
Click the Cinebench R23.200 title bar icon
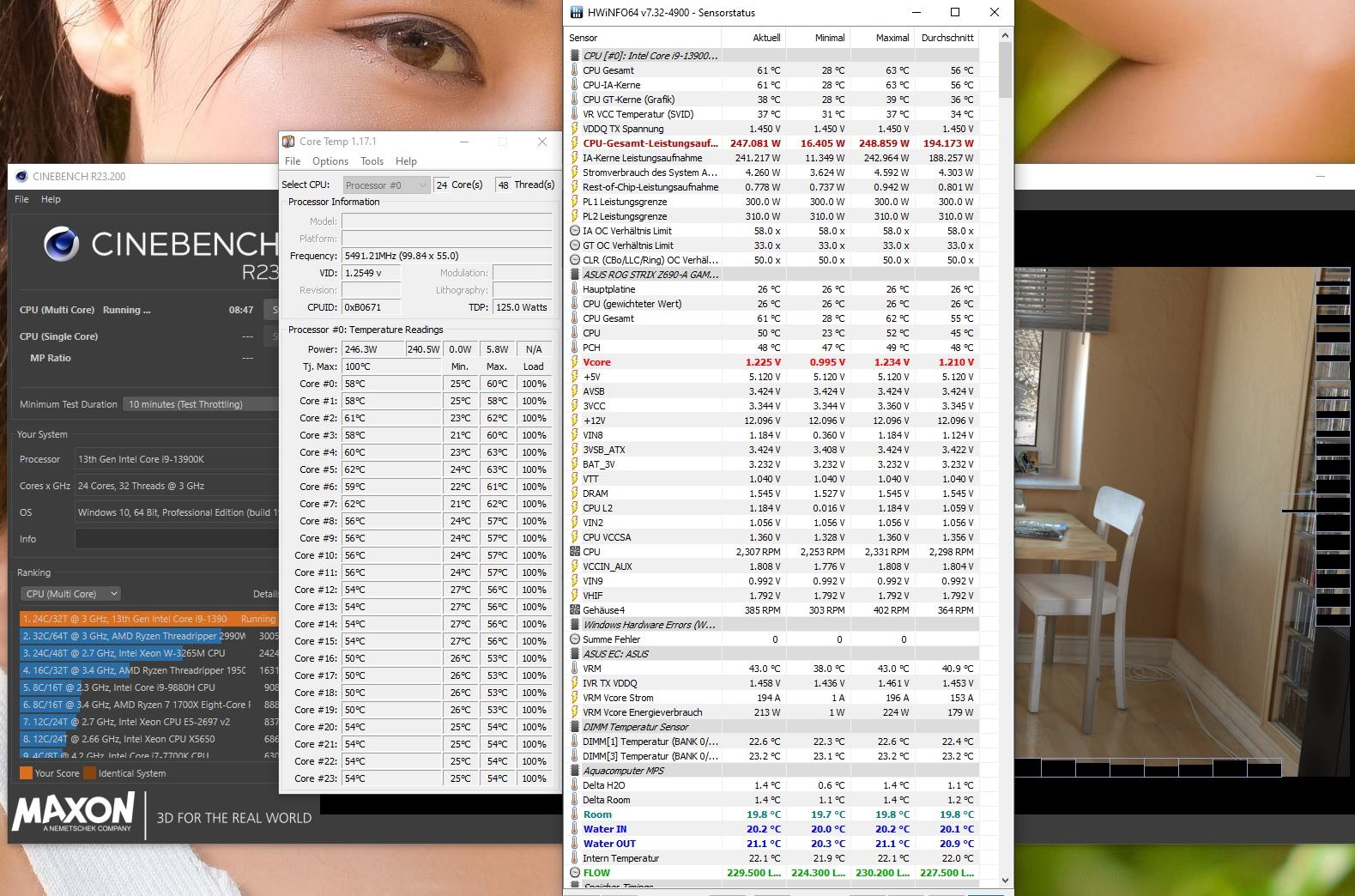tap(21, 176)
